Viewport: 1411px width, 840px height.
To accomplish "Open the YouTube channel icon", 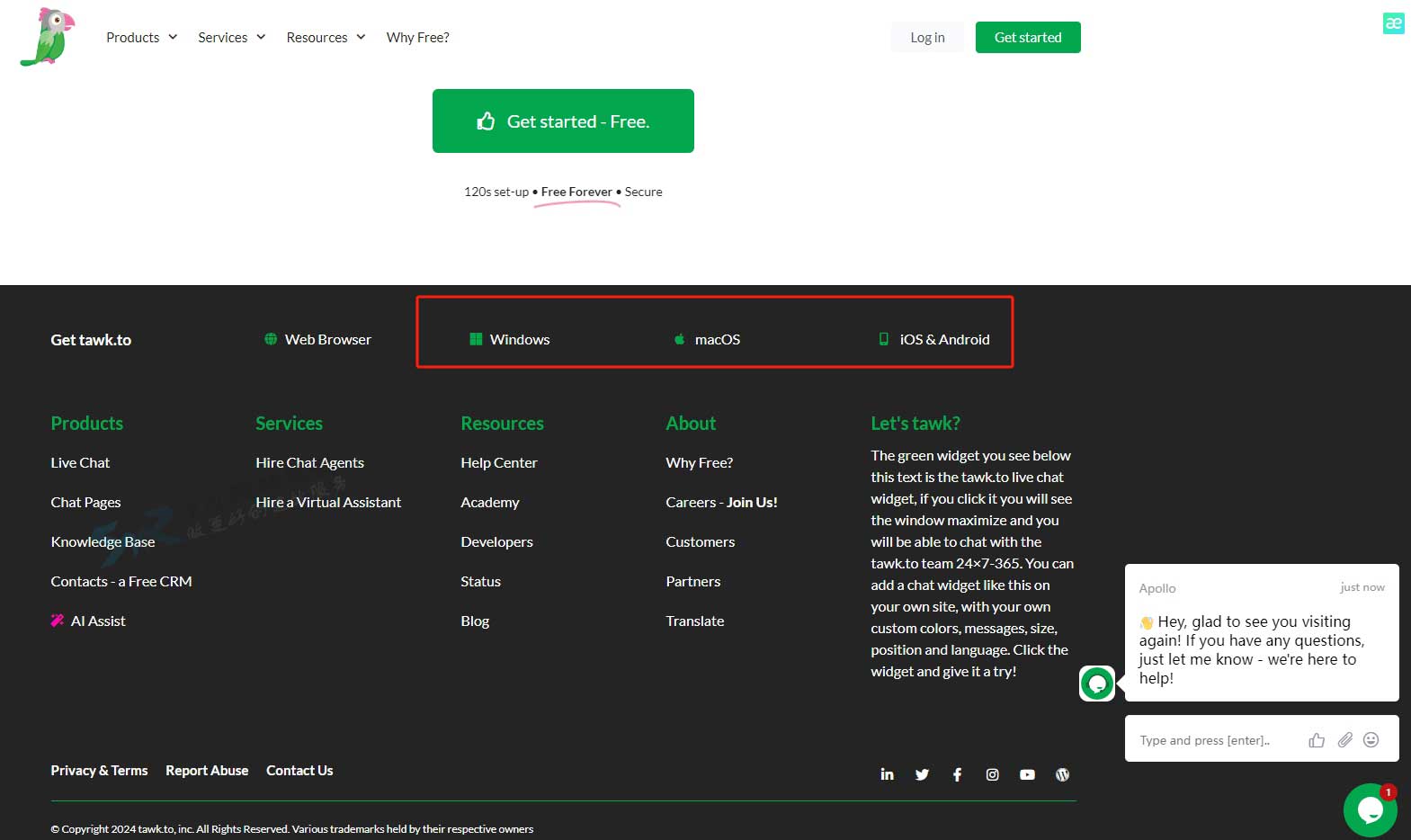I will tap(1027, 774).
